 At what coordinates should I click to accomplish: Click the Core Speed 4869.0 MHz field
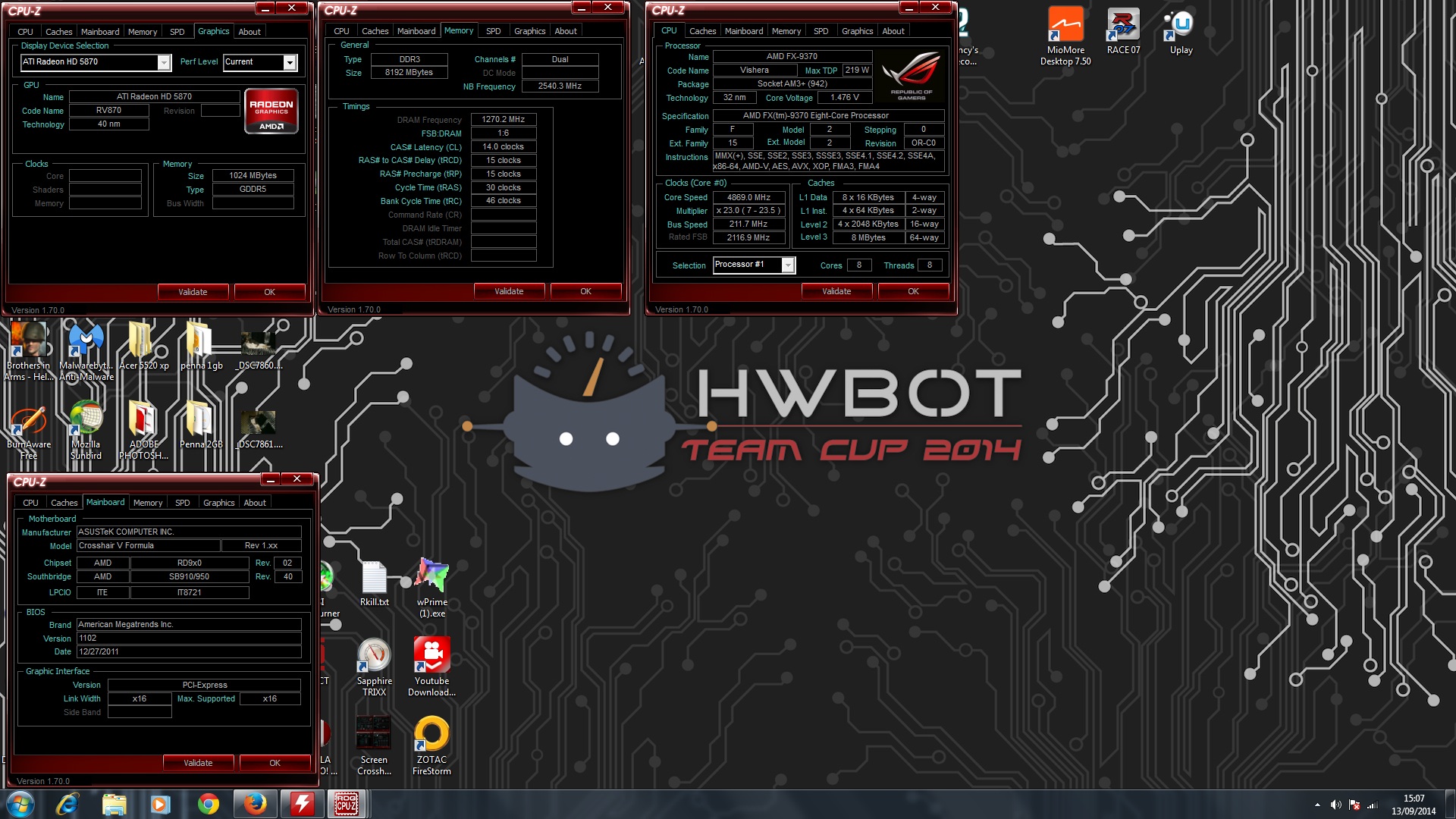tap(748, 197)
